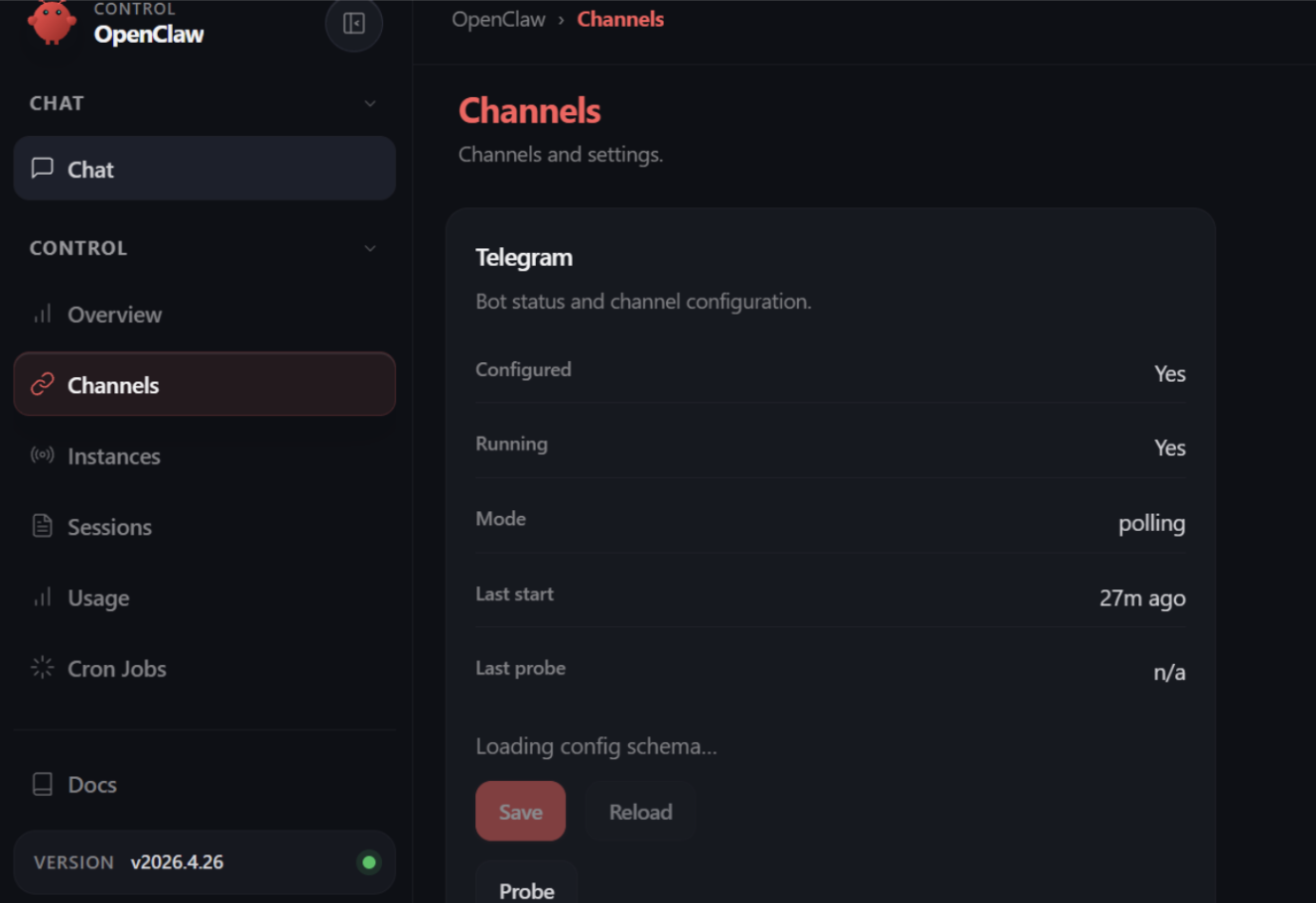Click the version v2026.4.26 label
Screen dimensions: 1316x903
[177, 862]
